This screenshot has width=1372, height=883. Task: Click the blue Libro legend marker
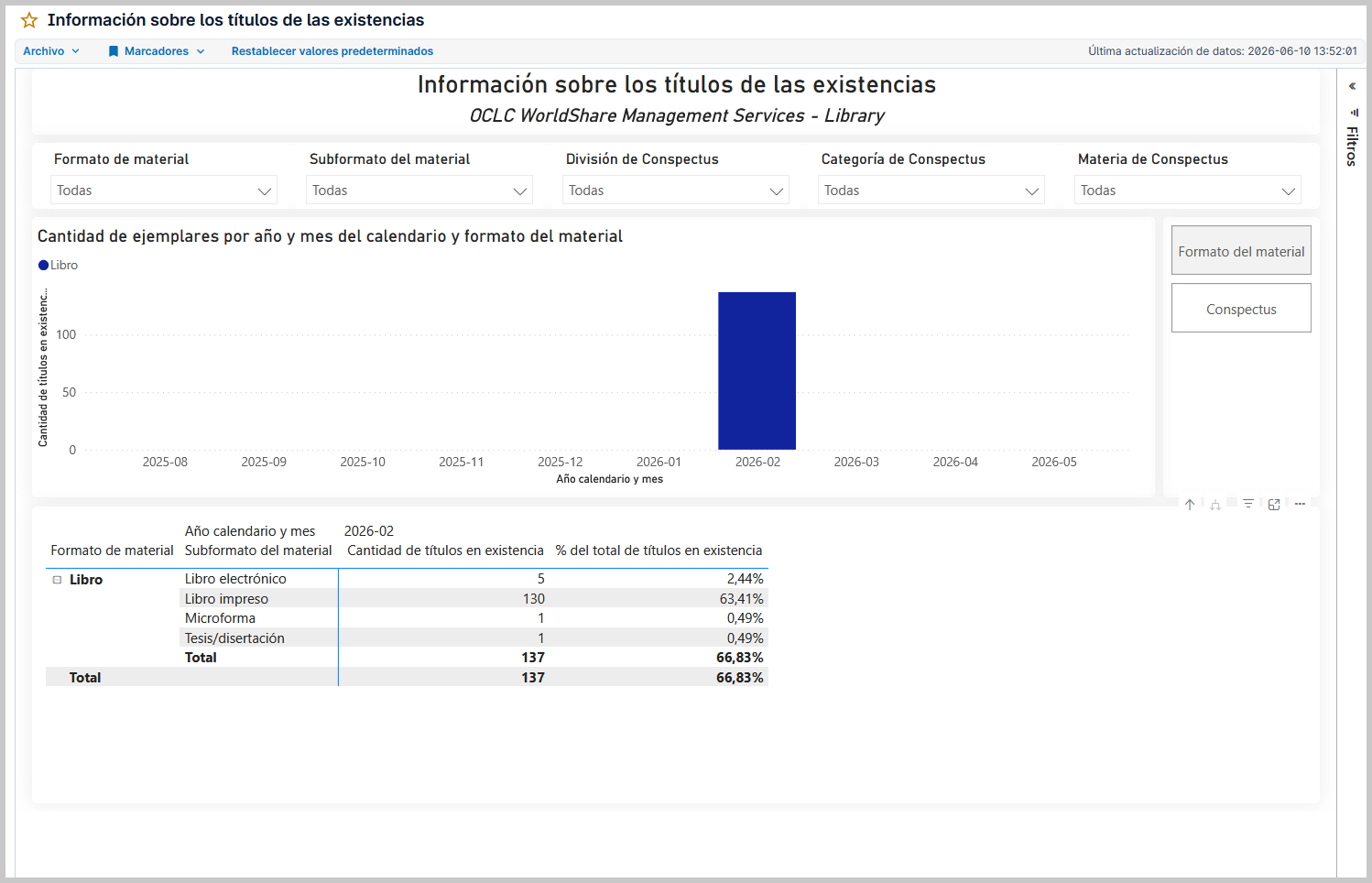tap(43, 266)
